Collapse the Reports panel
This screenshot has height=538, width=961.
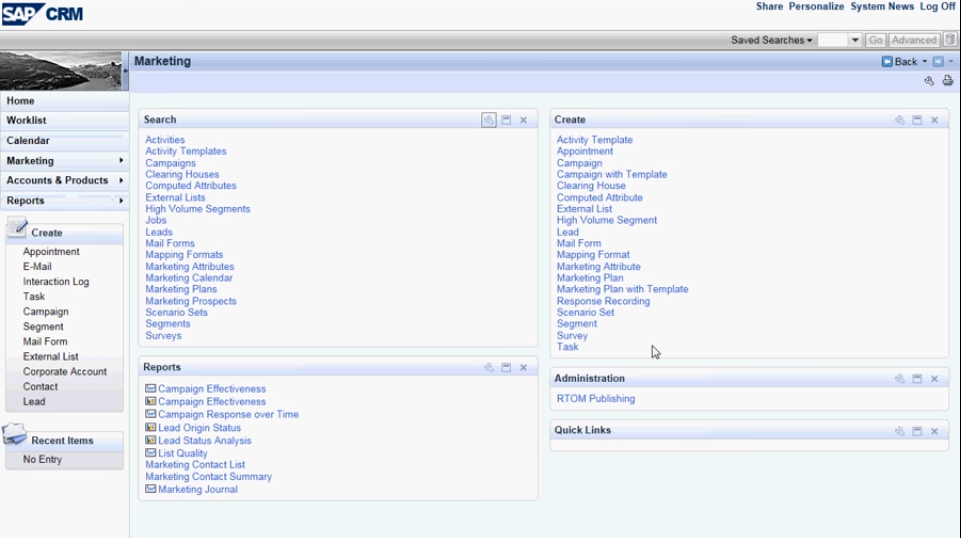pyautogui.click(x=506, y=368)
